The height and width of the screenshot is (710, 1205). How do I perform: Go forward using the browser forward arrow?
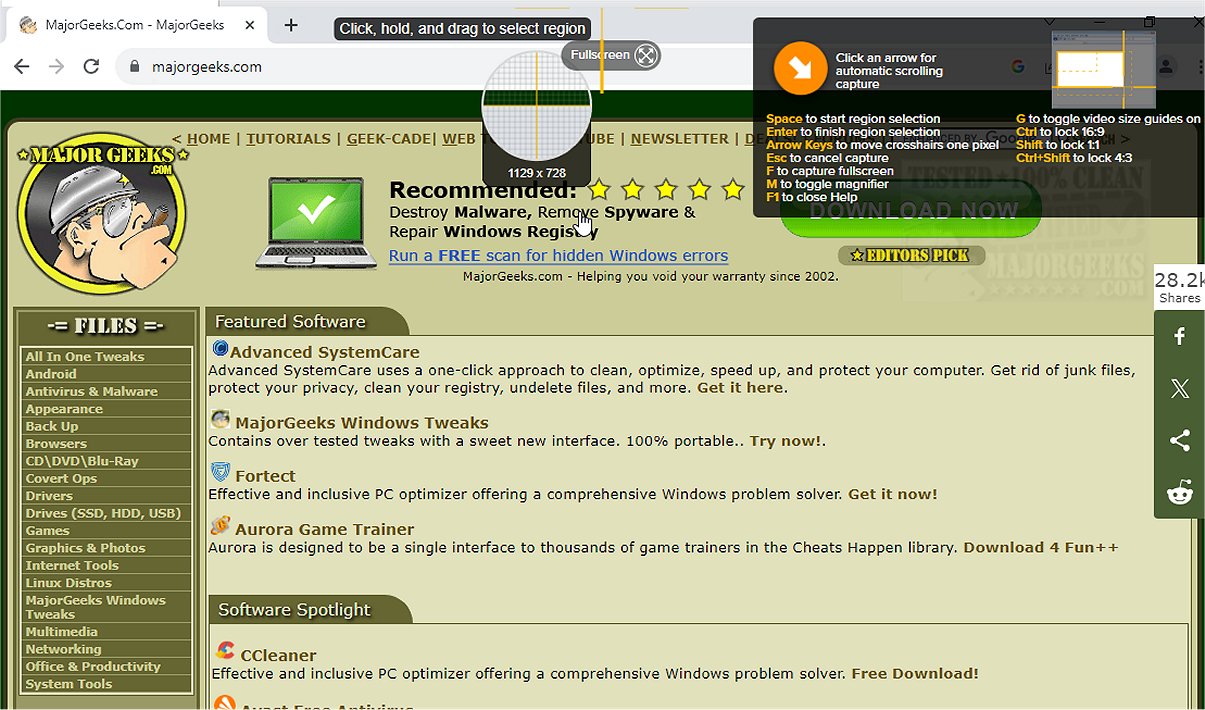pos(57,66)
